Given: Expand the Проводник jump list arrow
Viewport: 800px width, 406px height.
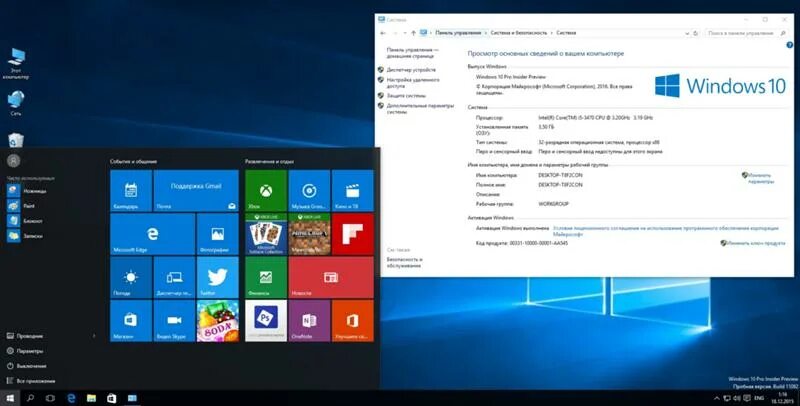Looking at the screenshot, I should (x=94, y=336).
